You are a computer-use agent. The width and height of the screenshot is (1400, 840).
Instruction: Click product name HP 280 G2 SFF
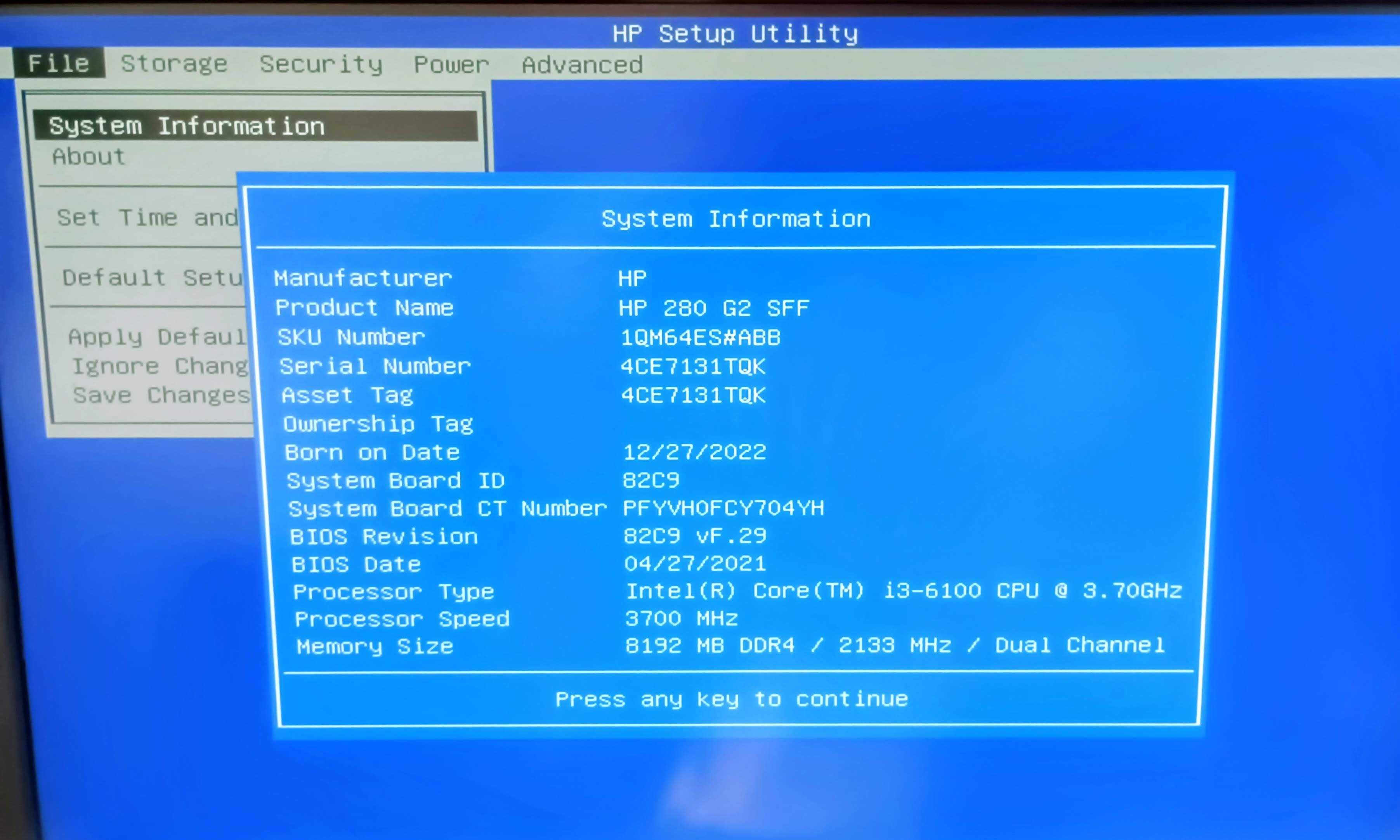714,308
